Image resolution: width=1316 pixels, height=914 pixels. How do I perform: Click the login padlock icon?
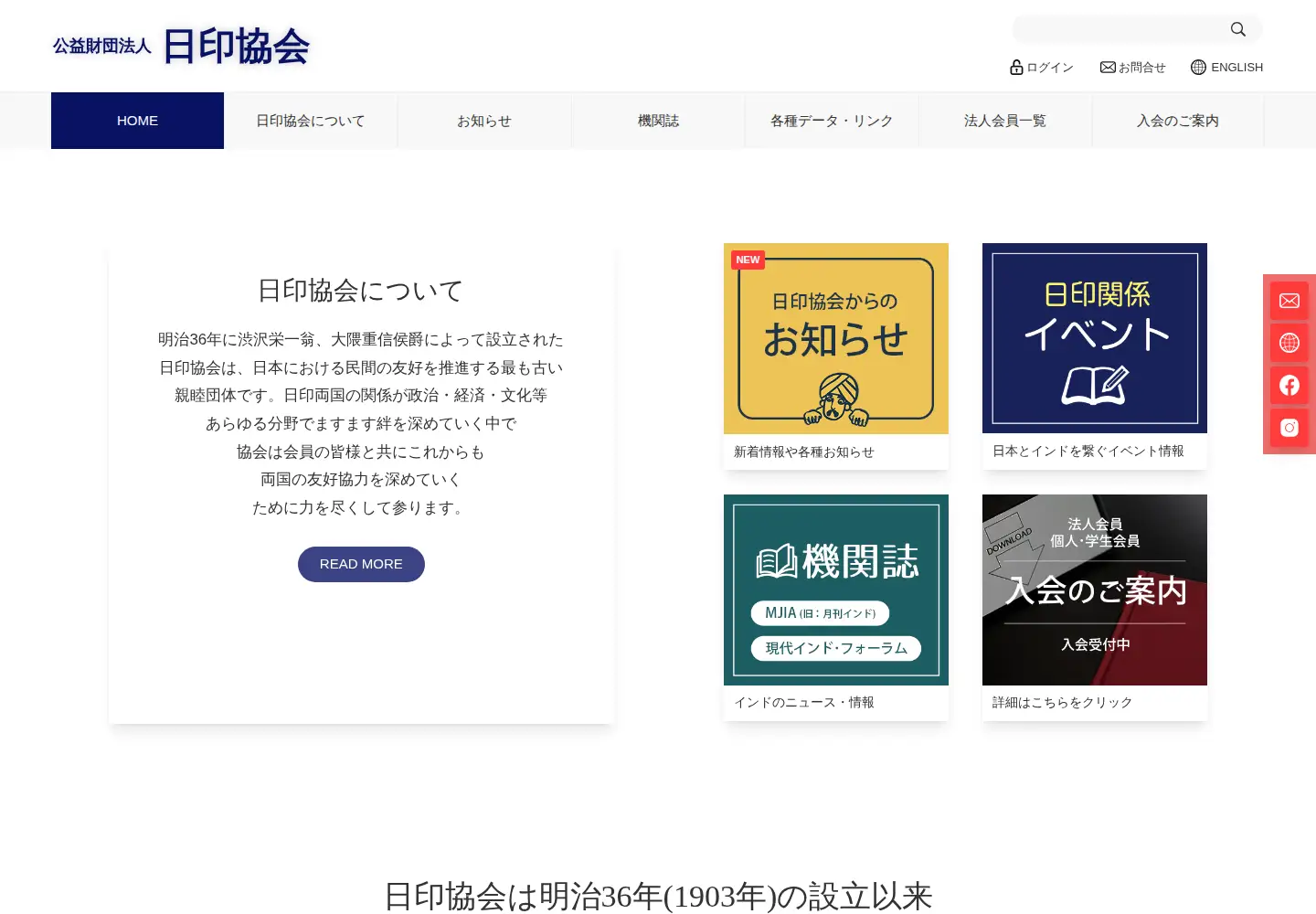coord(1016,67)
